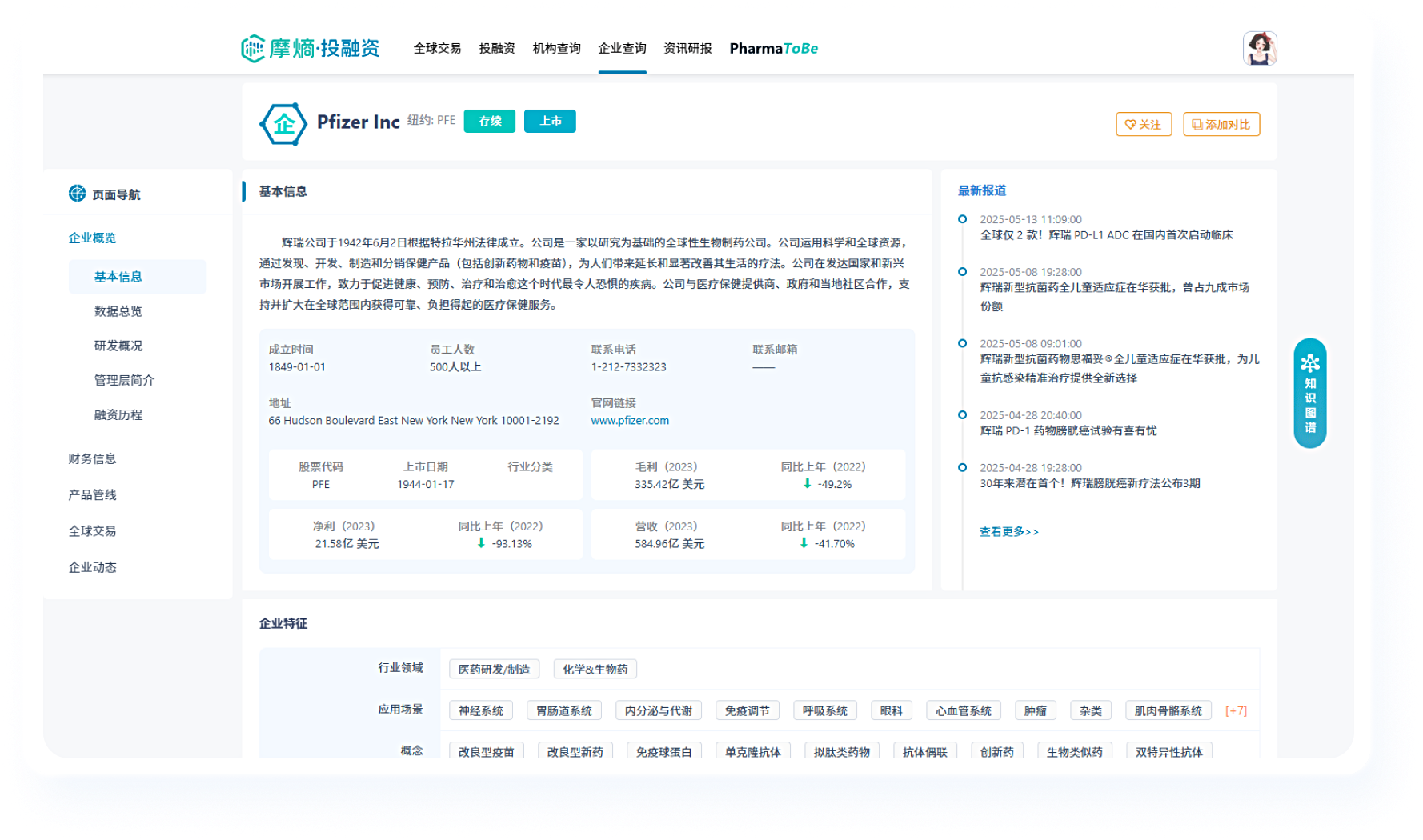
Task: Open news 辉瑞 PD-1 药物膀胱癌试验
Action: tap(1068, 430)
